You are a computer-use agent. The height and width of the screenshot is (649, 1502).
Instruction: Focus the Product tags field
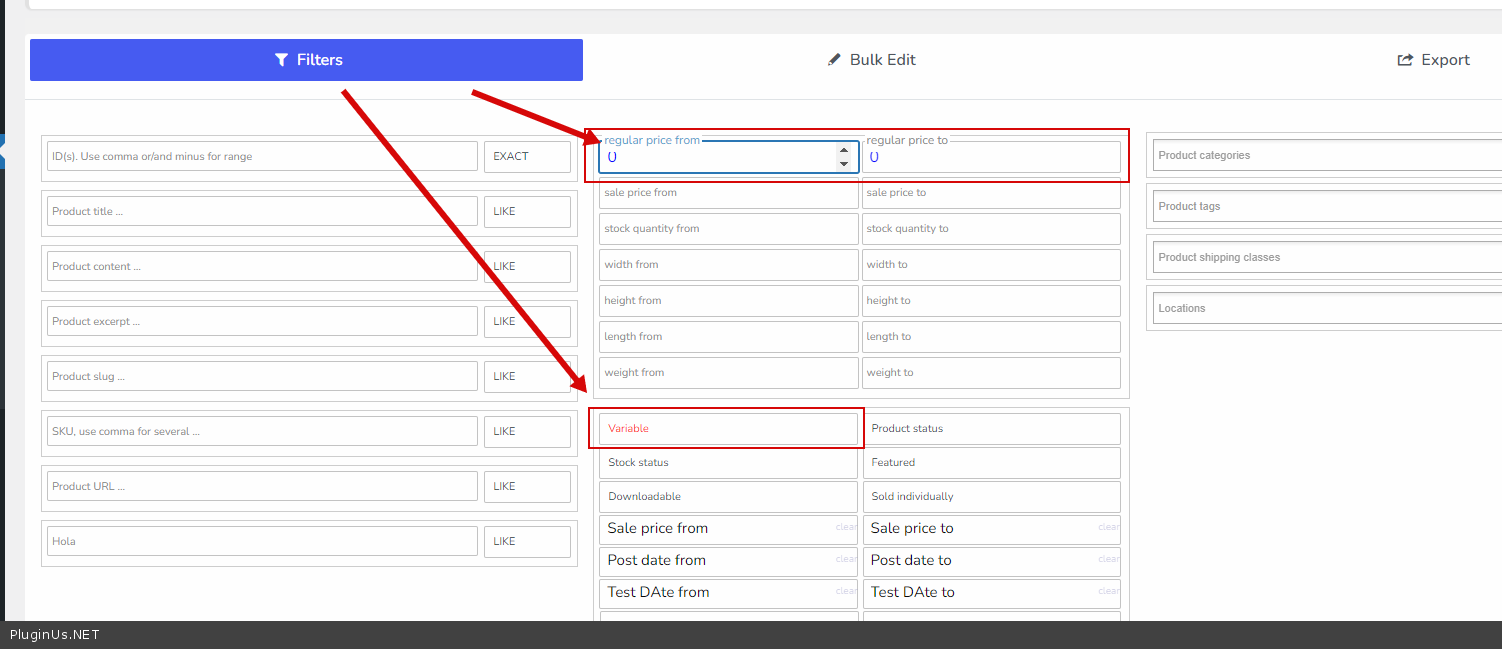tap(1326, 207)
